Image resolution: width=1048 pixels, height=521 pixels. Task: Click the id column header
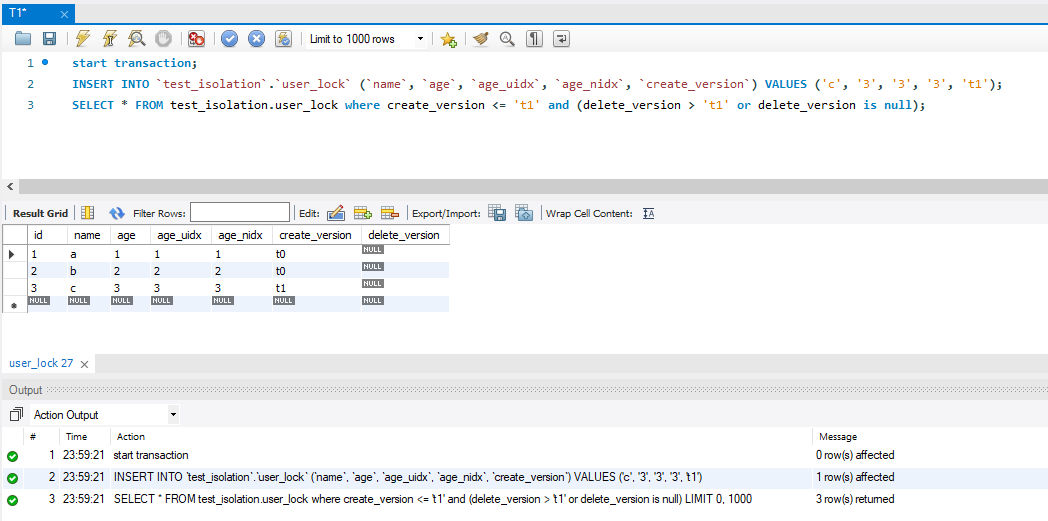47,235
